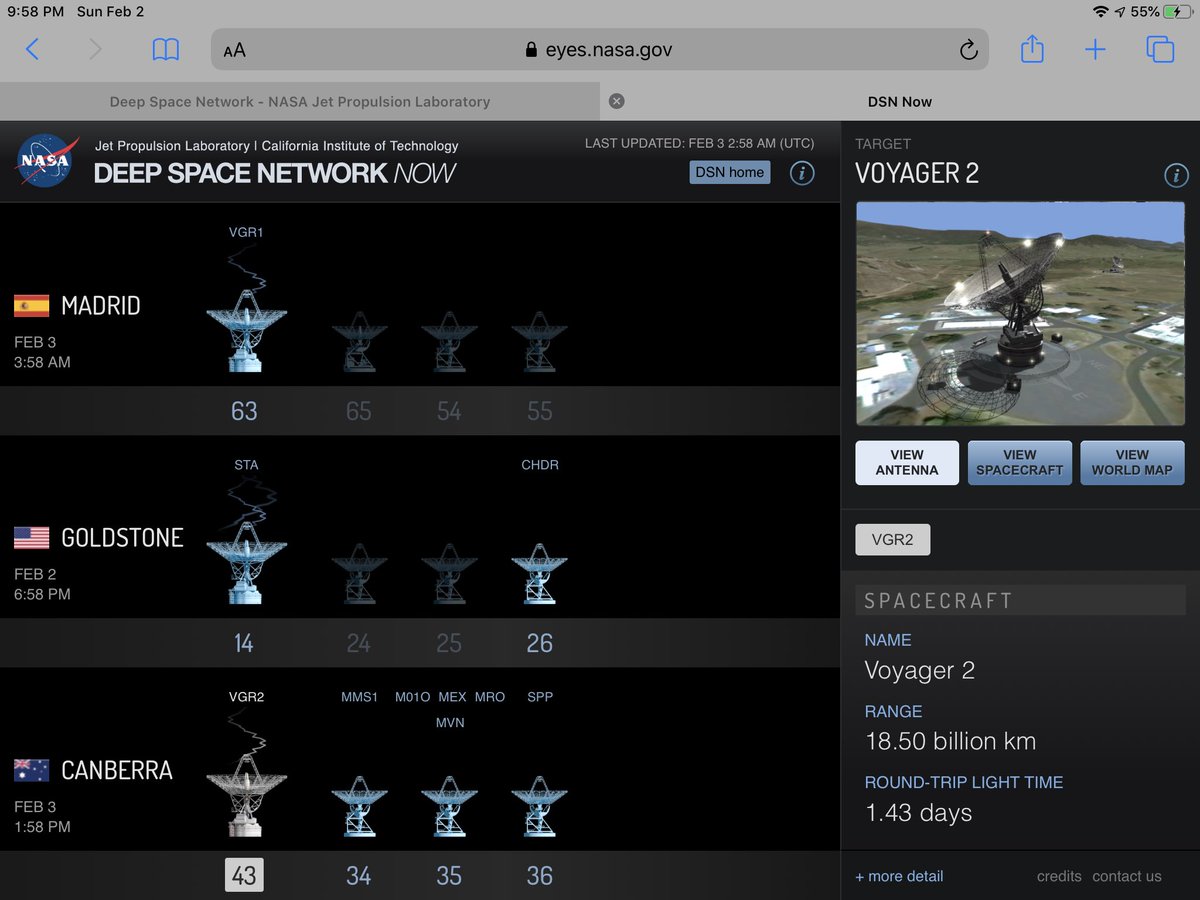
Task: Select Goldstone antenna dish 26
Action: pyautogui.click(x=539, y=573)
